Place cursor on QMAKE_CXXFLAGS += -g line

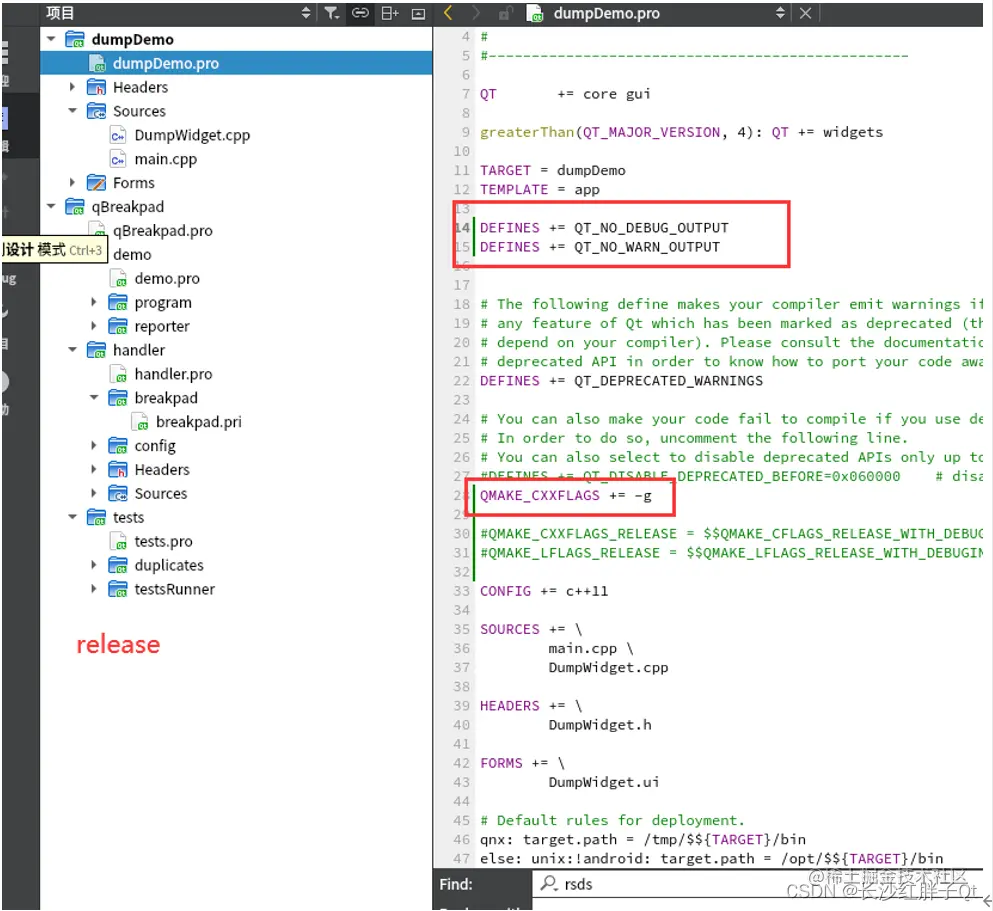pos(565,496)
